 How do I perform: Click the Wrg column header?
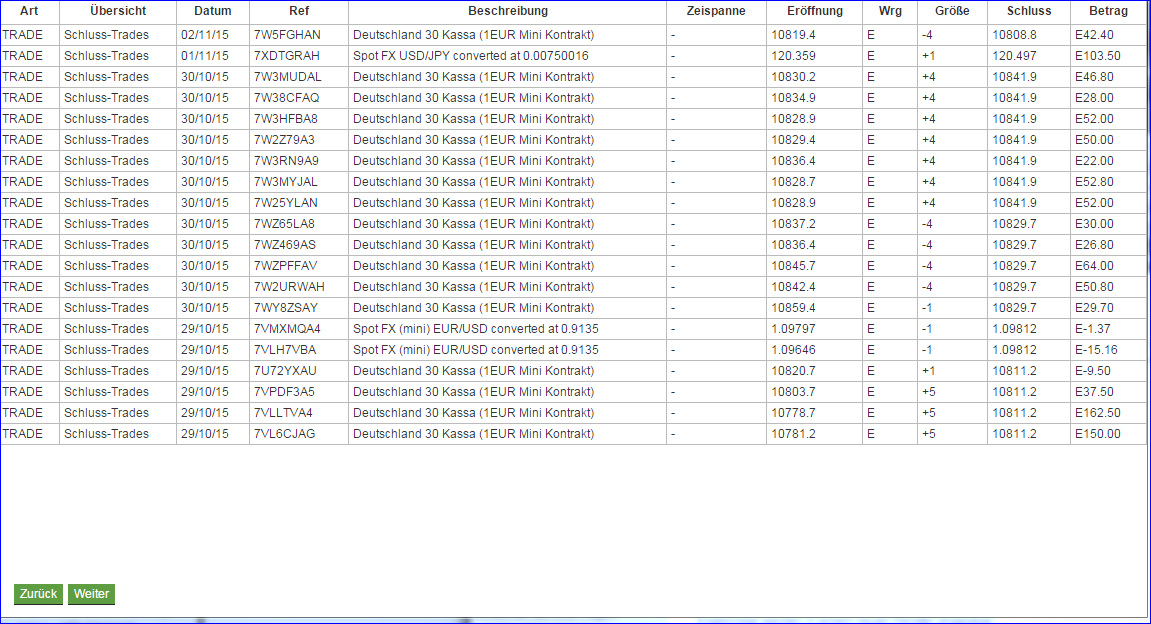[889, 12]
